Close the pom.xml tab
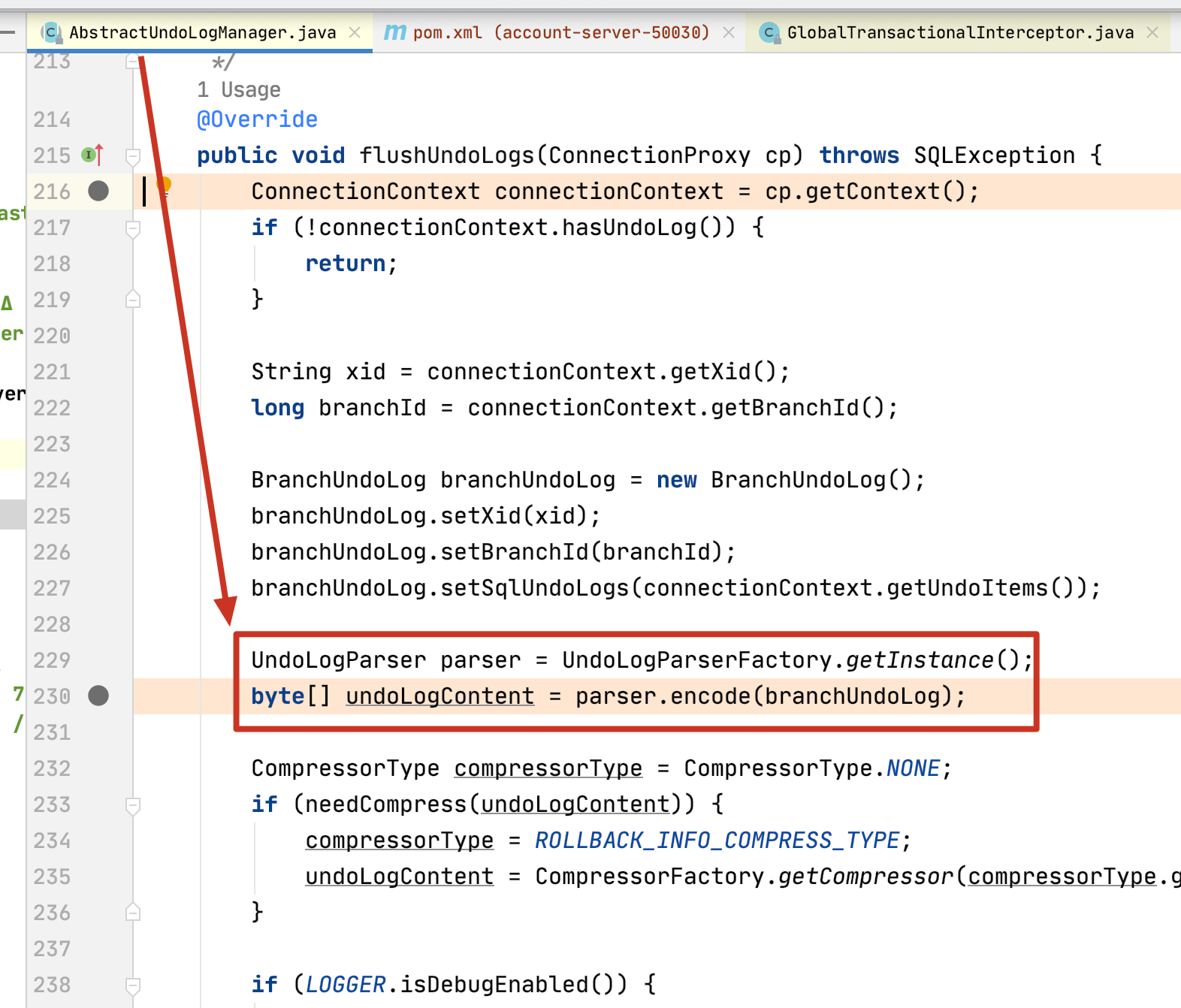The width and height of the screenshot is (1181, 1008). coord(728,32)
